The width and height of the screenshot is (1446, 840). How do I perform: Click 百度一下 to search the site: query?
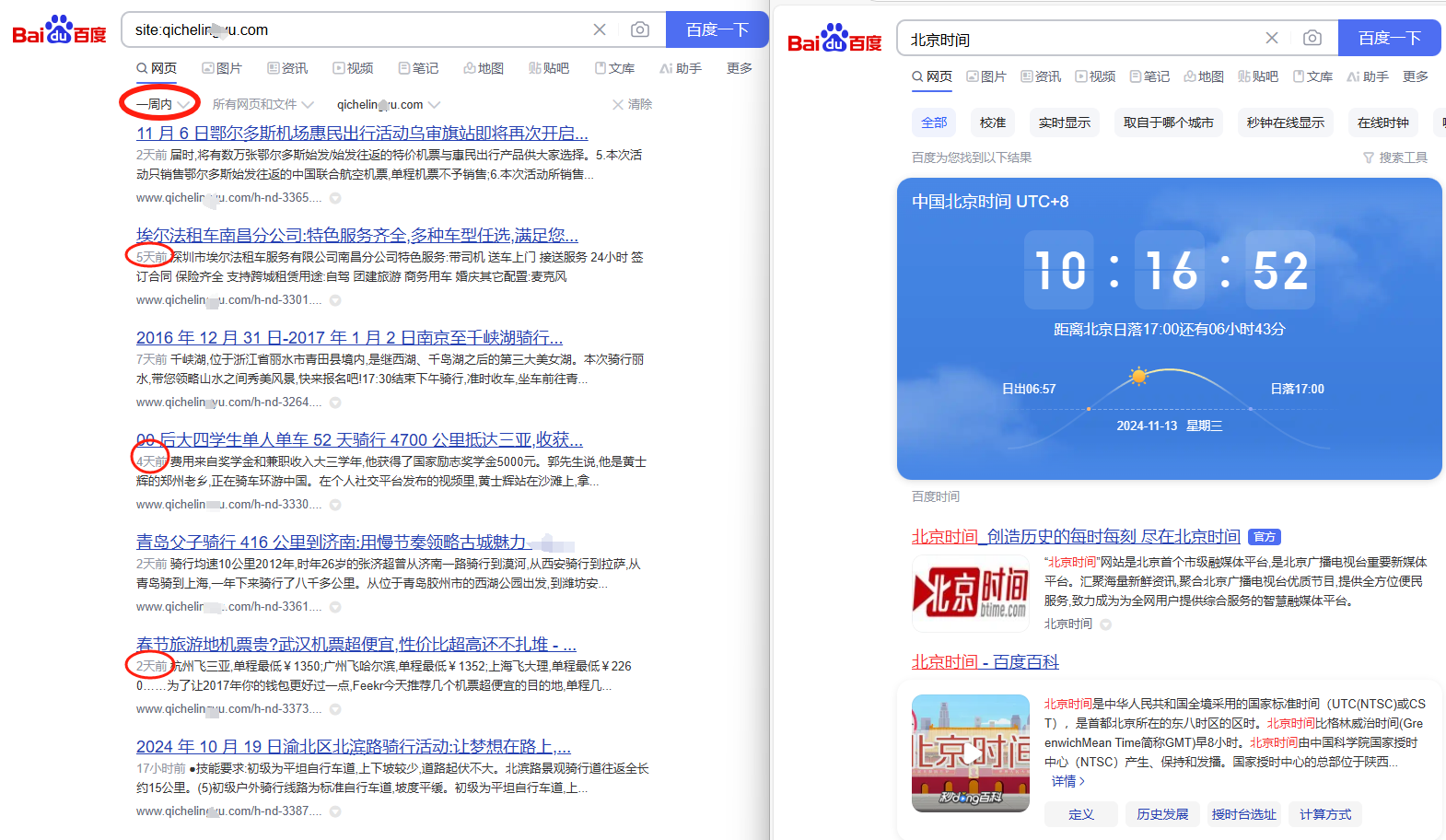pos(717,29)
